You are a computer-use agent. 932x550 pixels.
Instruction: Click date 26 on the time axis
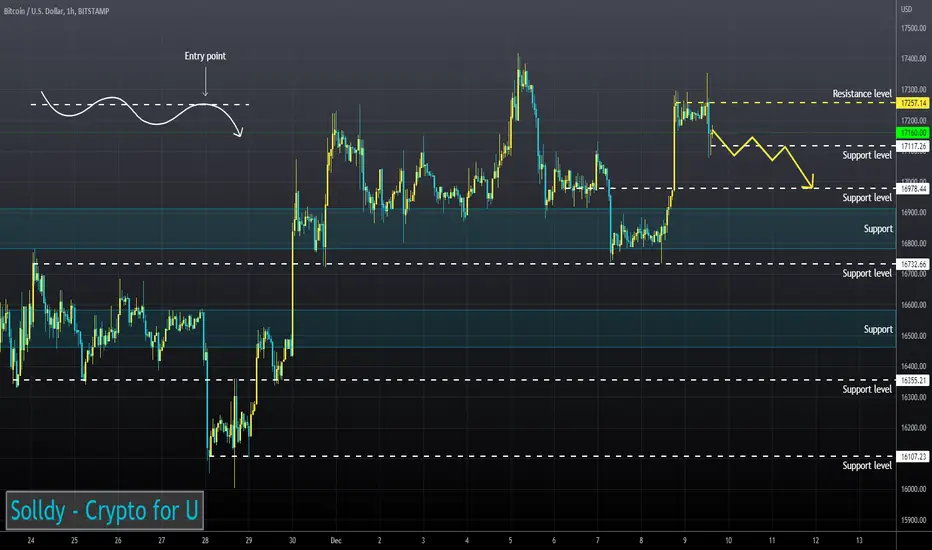tap(118, 540)
